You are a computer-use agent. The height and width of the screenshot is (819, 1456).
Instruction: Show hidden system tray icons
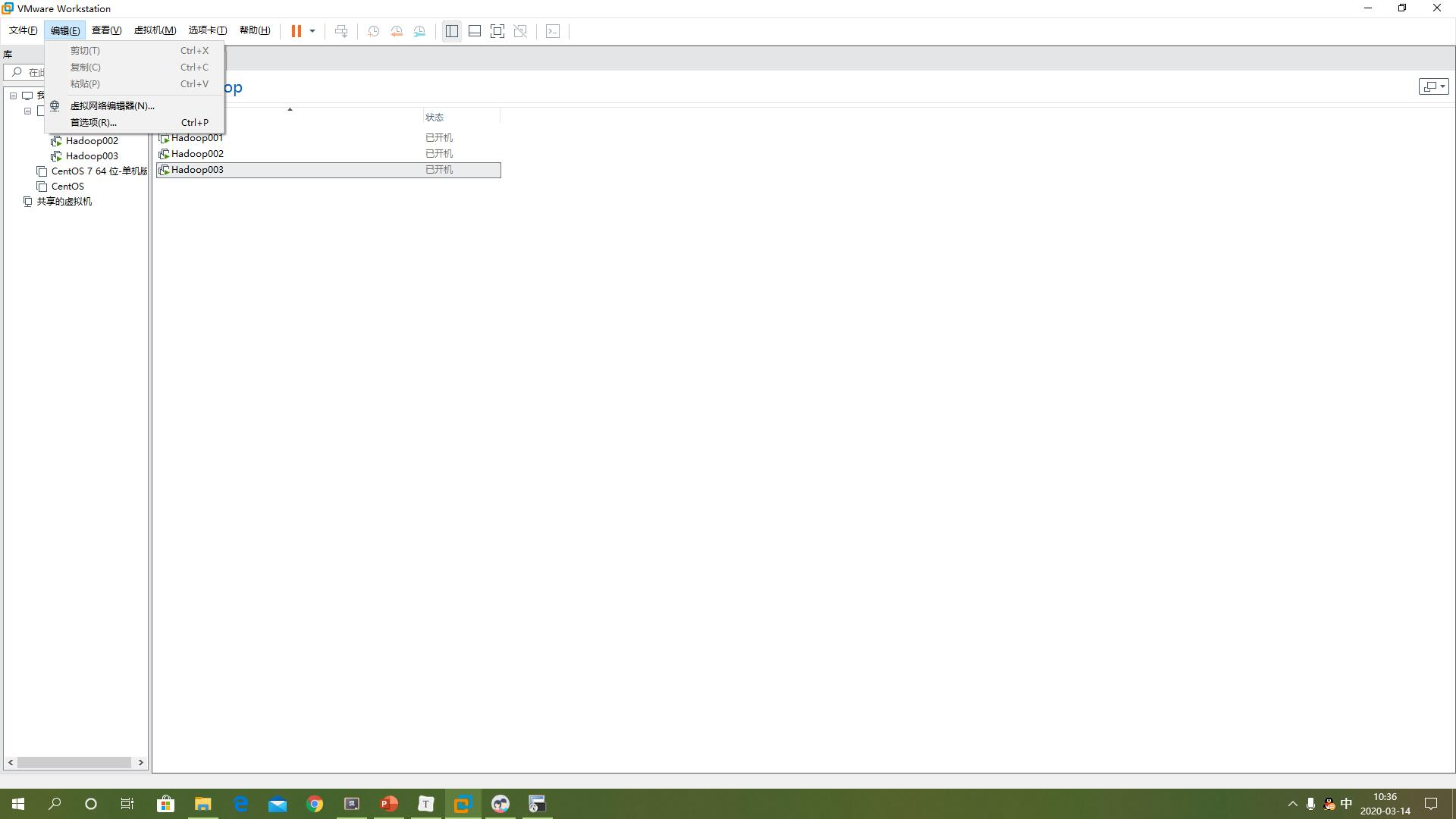point(1293,804)
